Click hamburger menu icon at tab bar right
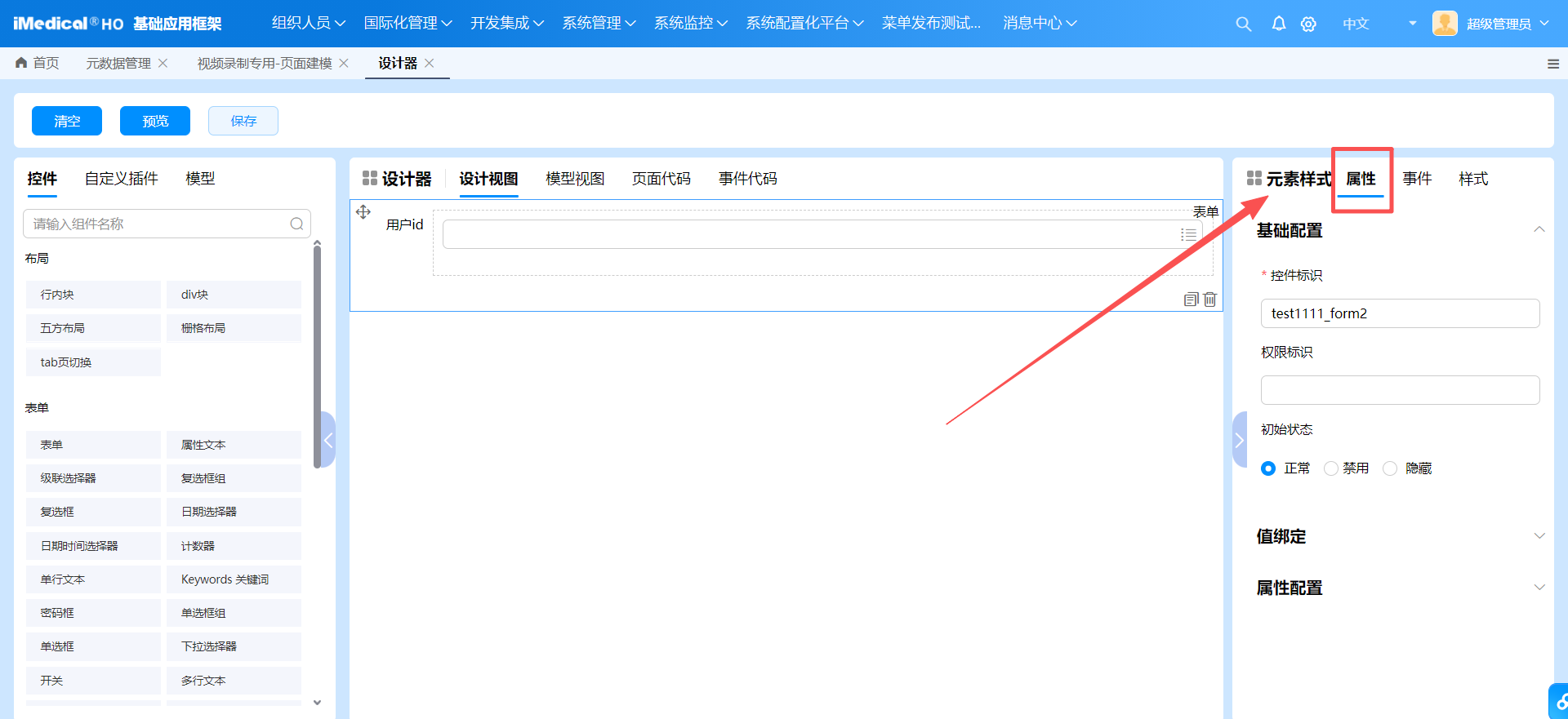 (x=1552, y=64)
